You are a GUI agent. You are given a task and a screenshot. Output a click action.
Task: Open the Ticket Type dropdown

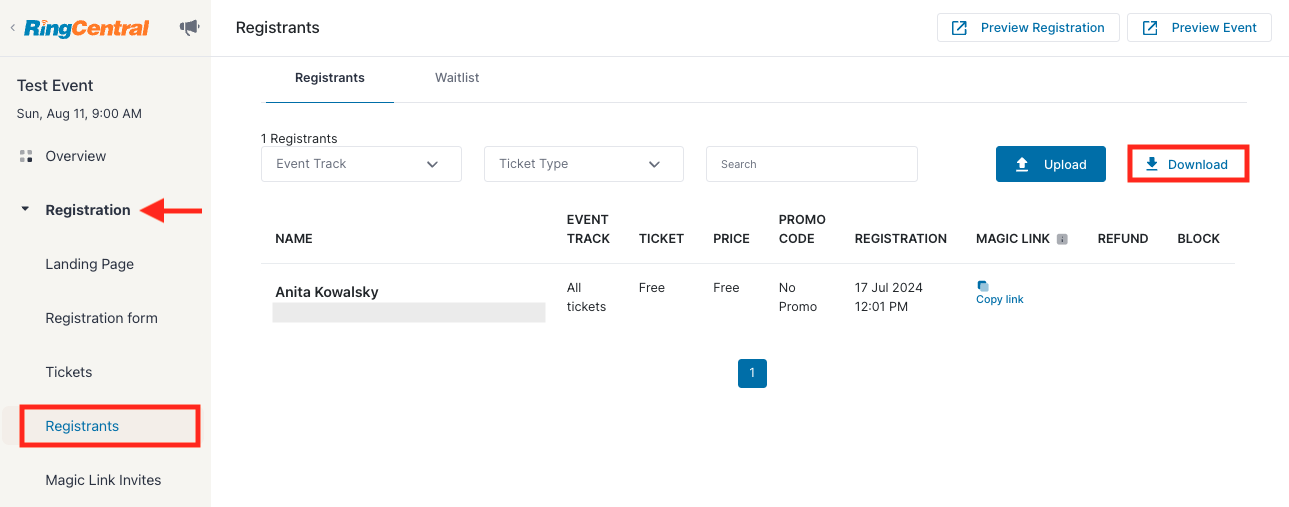tap(584, 164)
